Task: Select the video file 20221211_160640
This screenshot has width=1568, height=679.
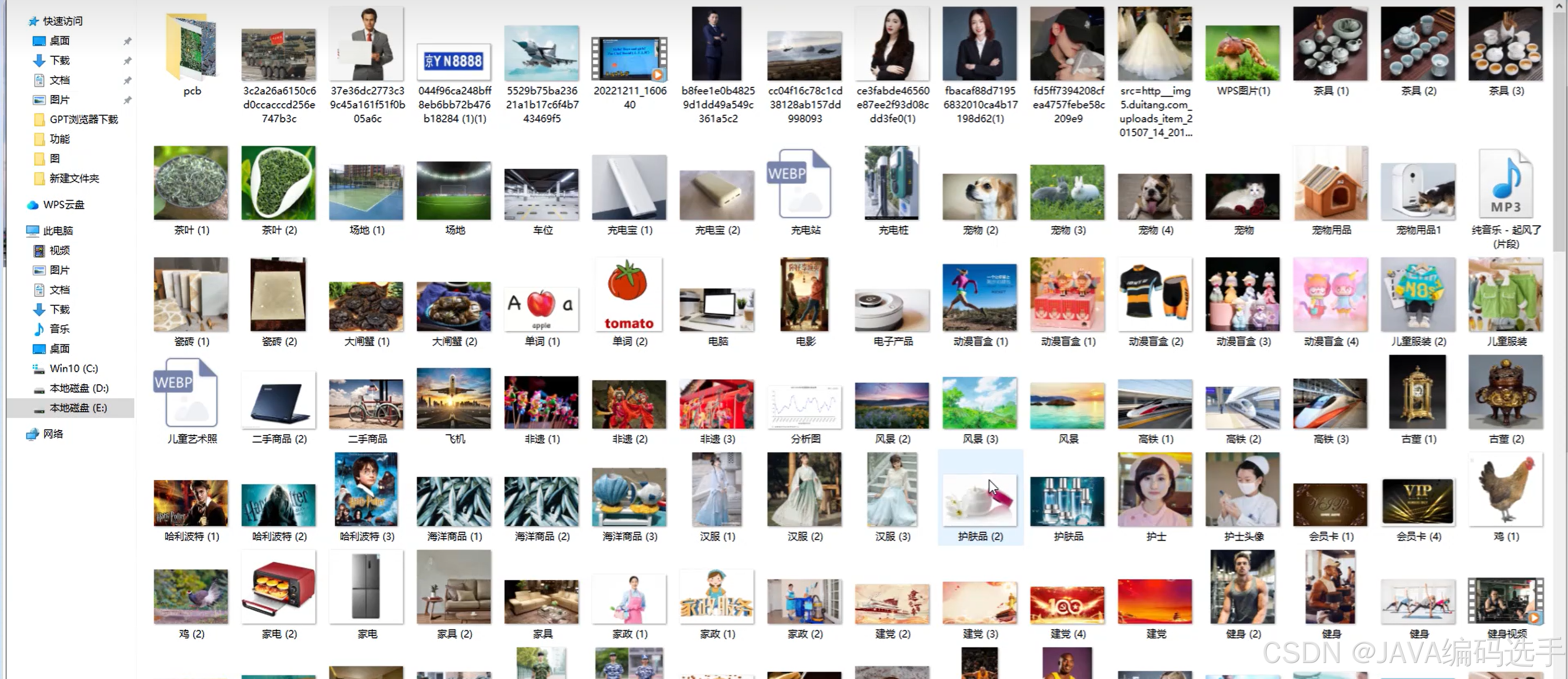Action: (630, 58)
